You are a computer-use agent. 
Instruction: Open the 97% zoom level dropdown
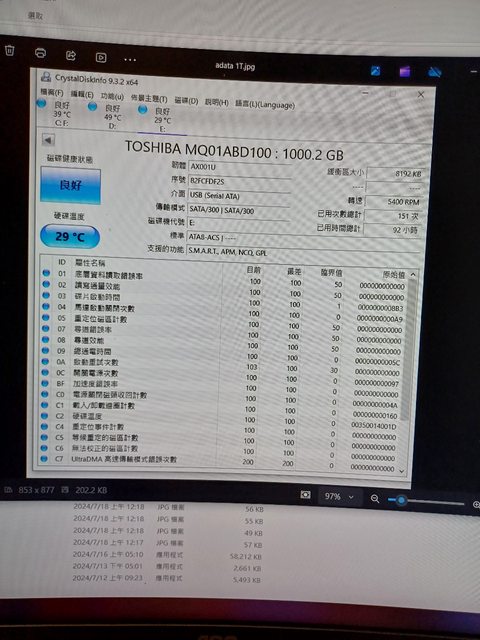pyautogui.click(x=339, y=497)
